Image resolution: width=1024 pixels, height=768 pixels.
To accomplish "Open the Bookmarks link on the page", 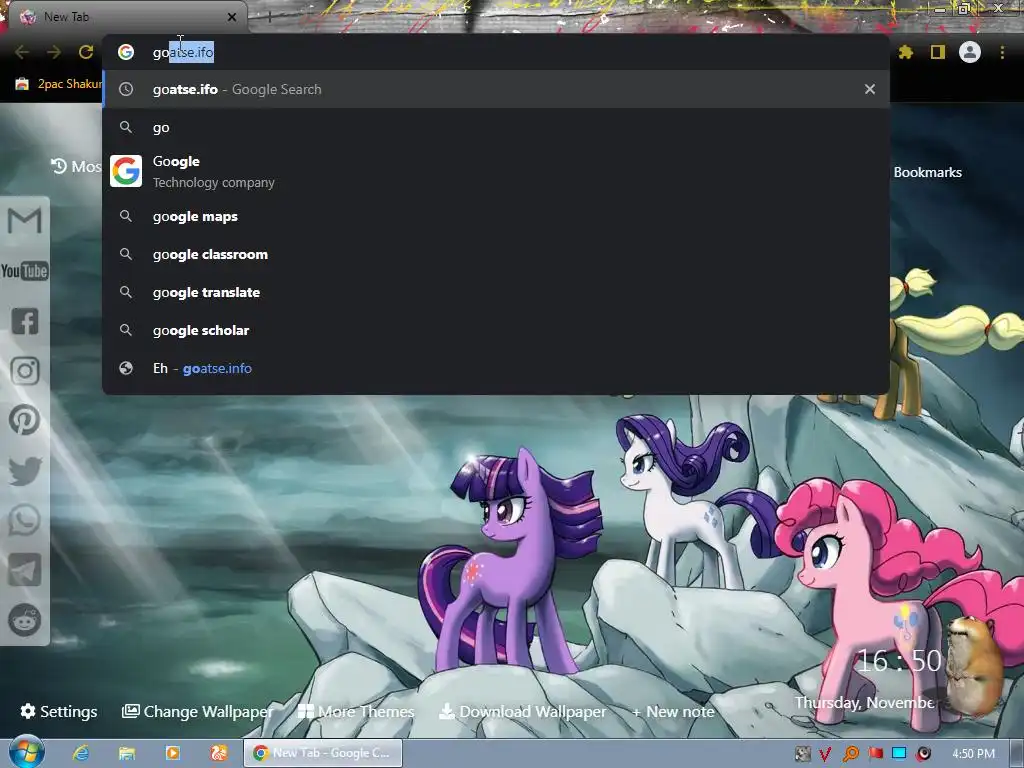I will tap(927, 172).
